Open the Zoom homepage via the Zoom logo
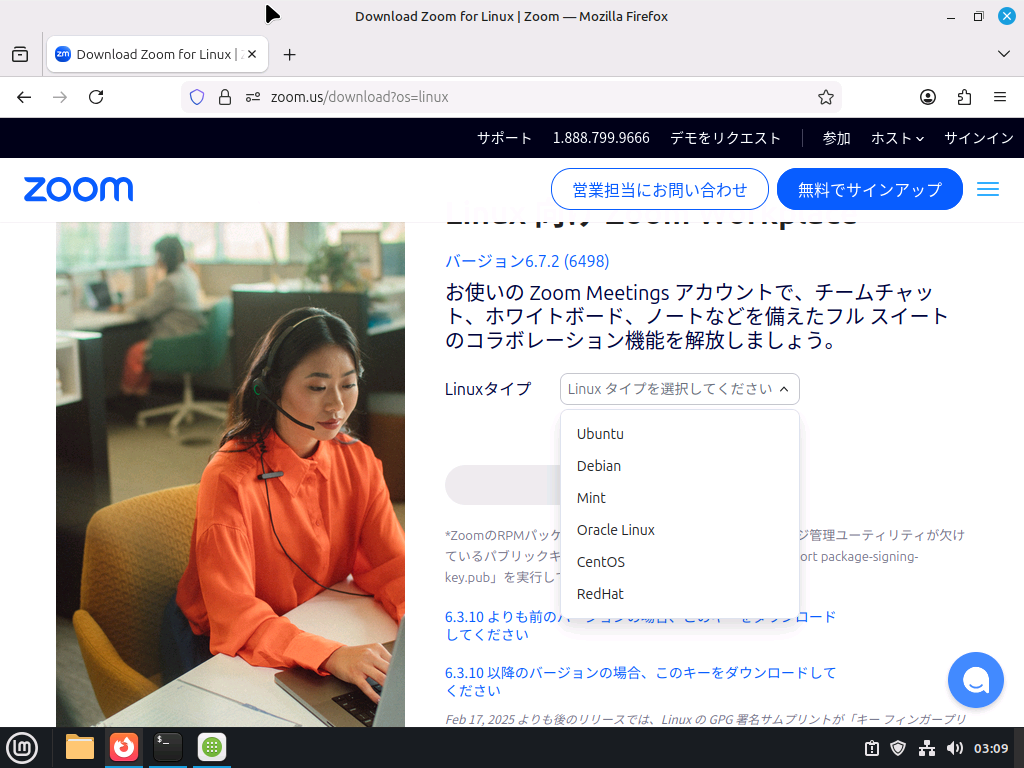Screen dimensions: 1024x768 click(x=78, y=189)
